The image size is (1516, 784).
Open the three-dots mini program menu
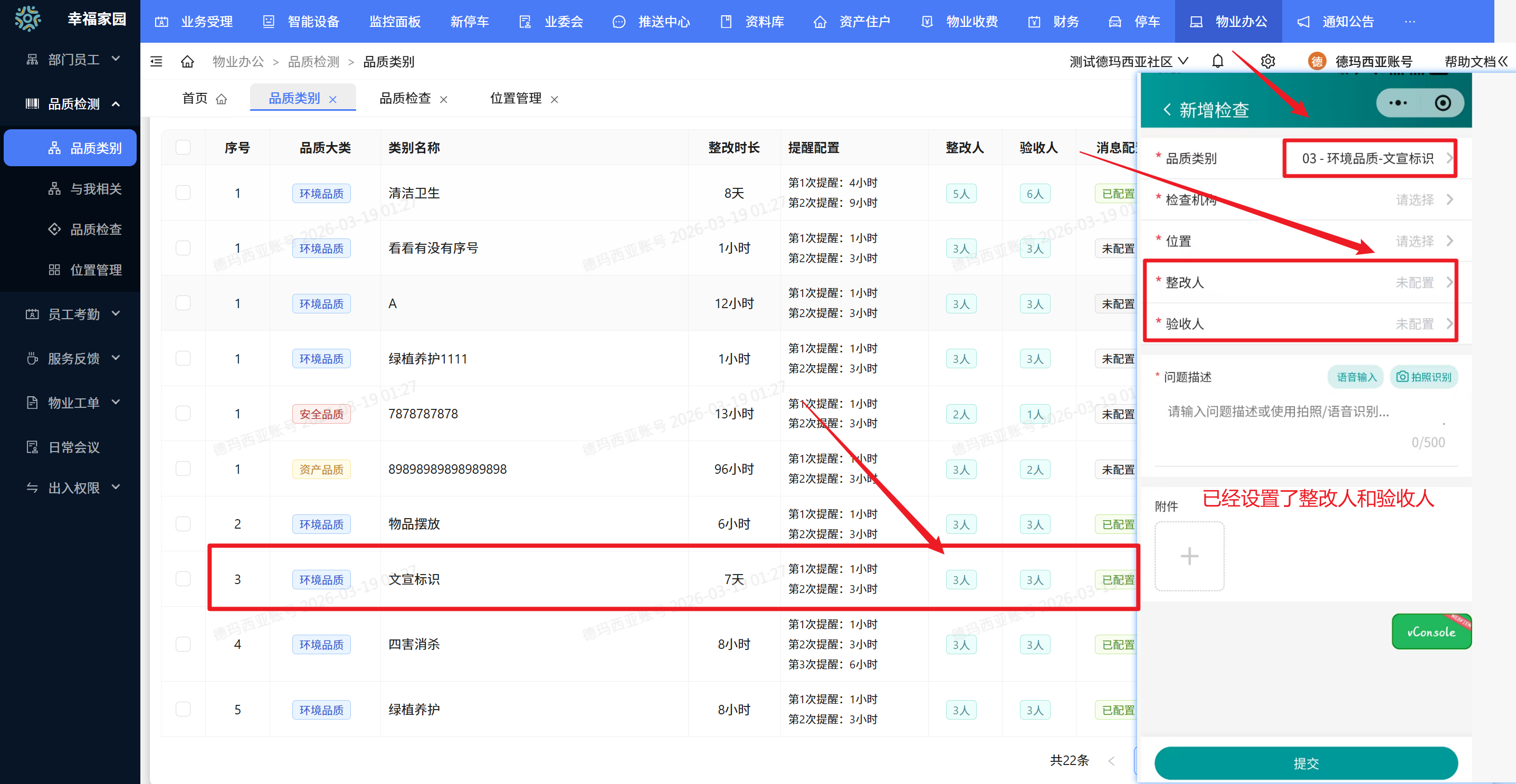click(1398, 103)
